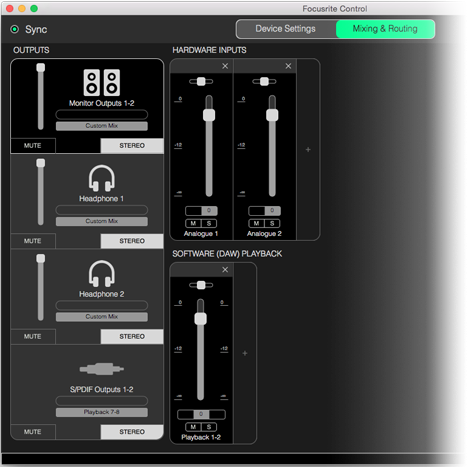Add a software playback channel with plus
This screenshot has width=467, height=467.
[x=245, y=353]
